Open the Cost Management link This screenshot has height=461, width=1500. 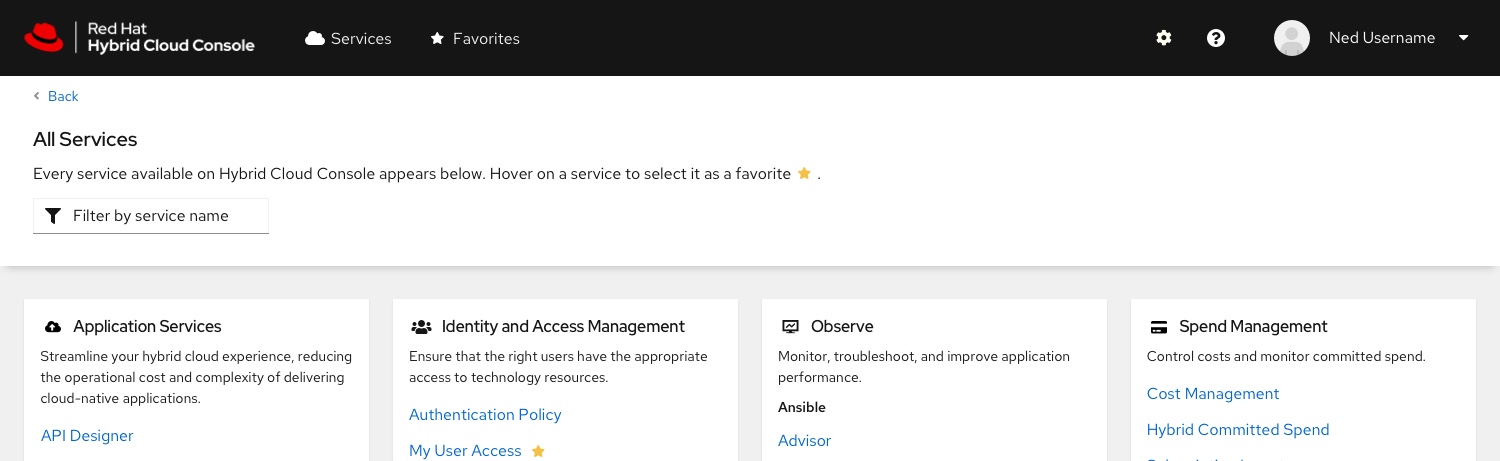pyautogui.click(x=1213, y=394)
